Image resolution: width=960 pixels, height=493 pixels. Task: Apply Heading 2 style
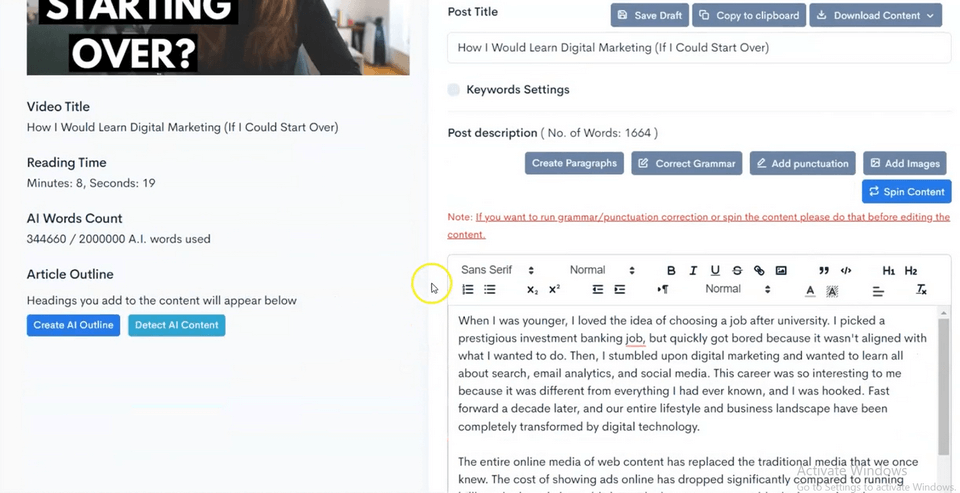click(x=910, y=271)
